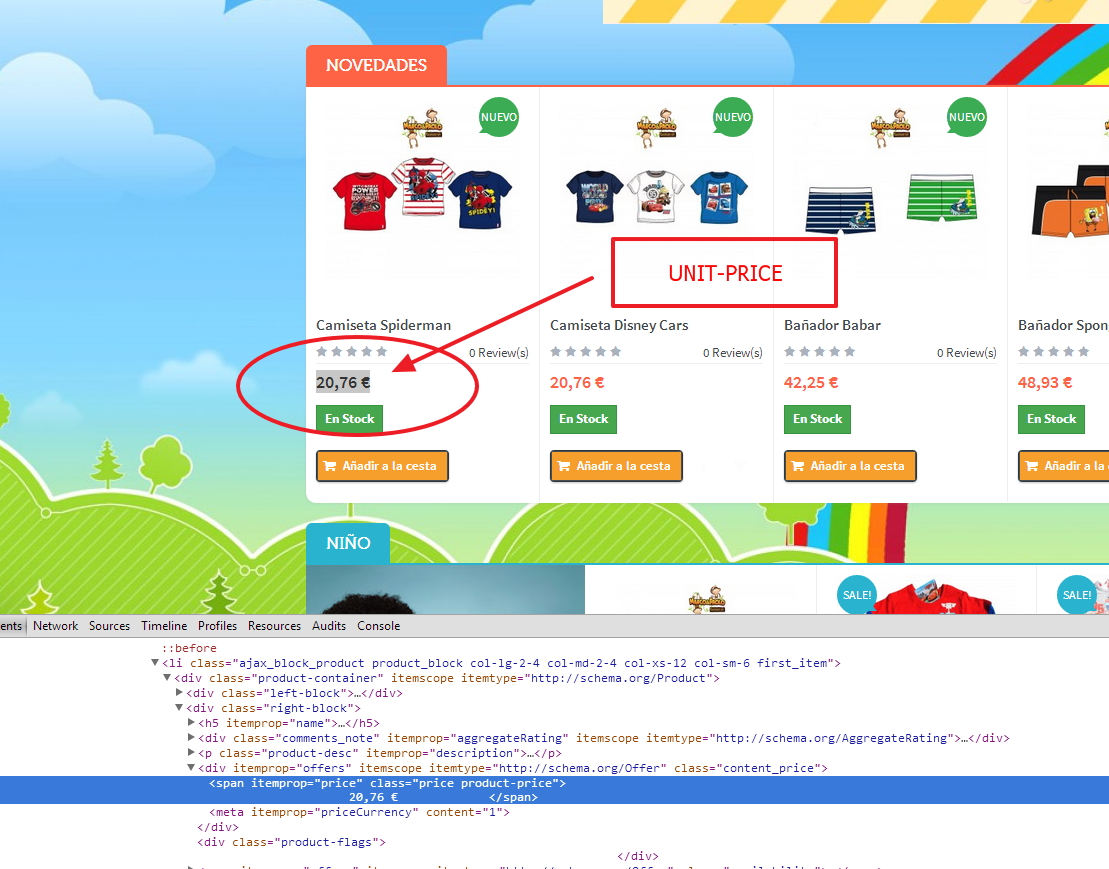Image resolution: width=1109 pixels, height=869 pixels.
Task: Open the Console devtools tab
Action: 378,626
